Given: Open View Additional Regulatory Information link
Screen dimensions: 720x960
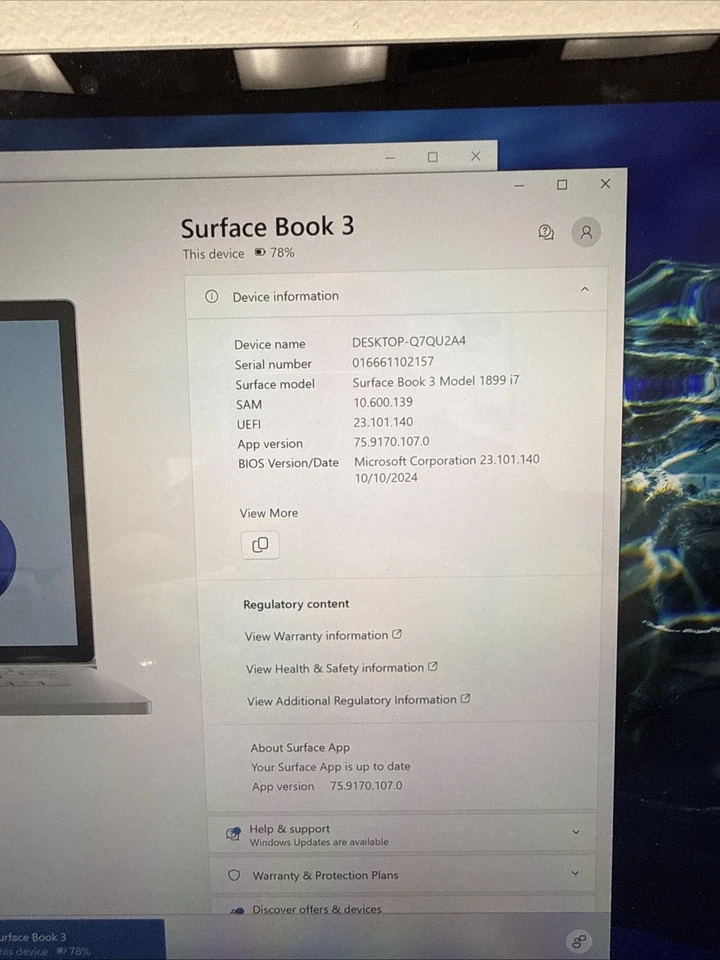Looking at the screenshot, I should click(359, 700).
